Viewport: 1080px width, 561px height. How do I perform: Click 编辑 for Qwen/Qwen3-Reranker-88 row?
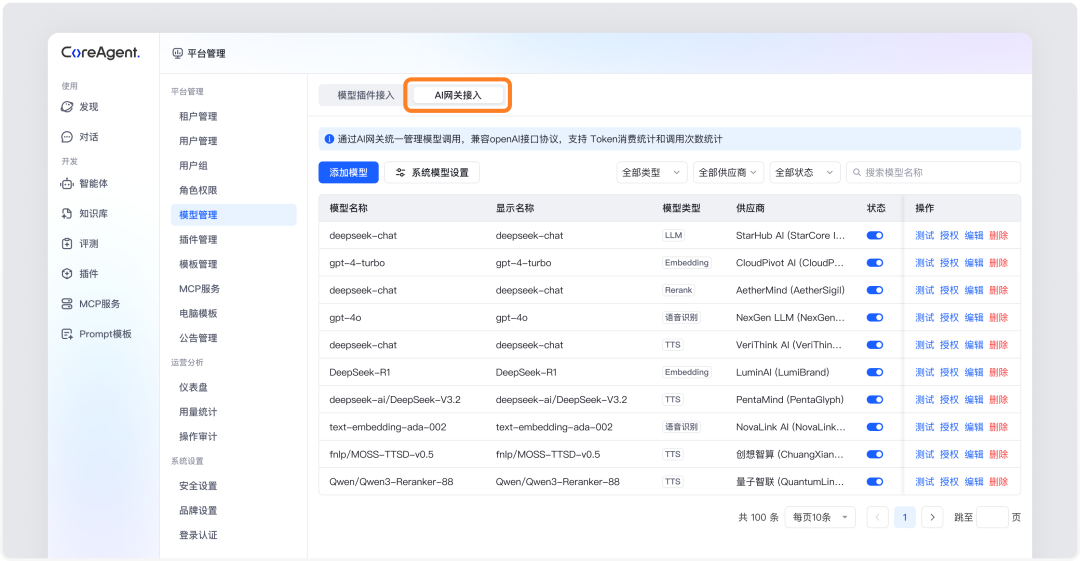click(974, 482)
